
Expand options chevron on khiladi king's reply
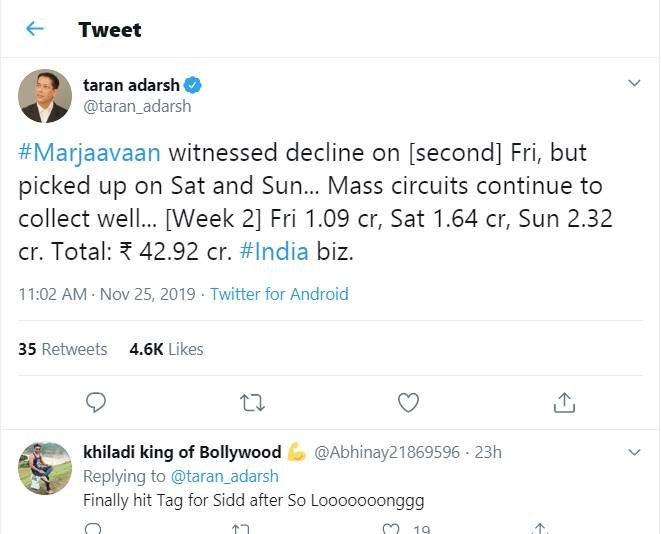633,452
